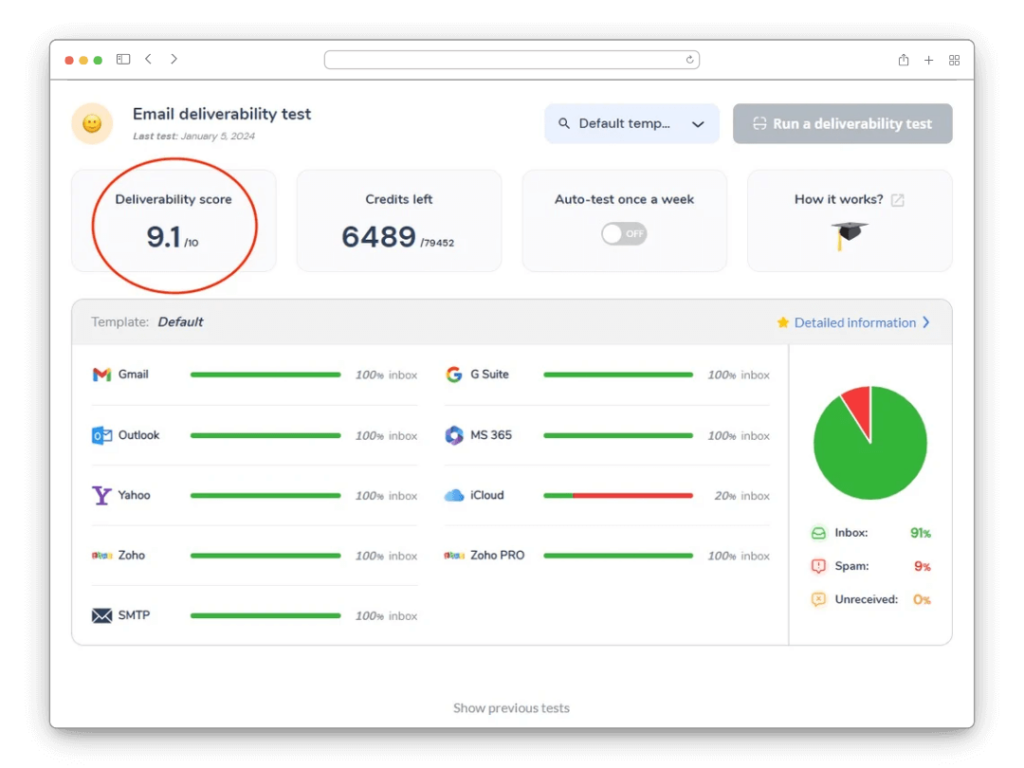Click the Spam legend icon
Image resolution: width=1024 pixels, height=768 pixels.
coord(818,566)
